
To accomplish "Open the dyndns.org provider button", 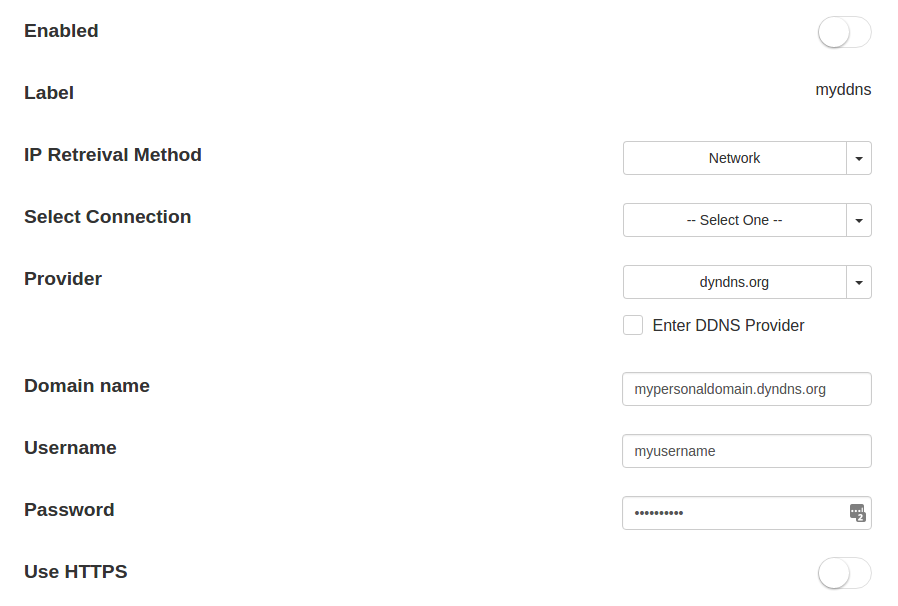I will (x=734, y=282).
